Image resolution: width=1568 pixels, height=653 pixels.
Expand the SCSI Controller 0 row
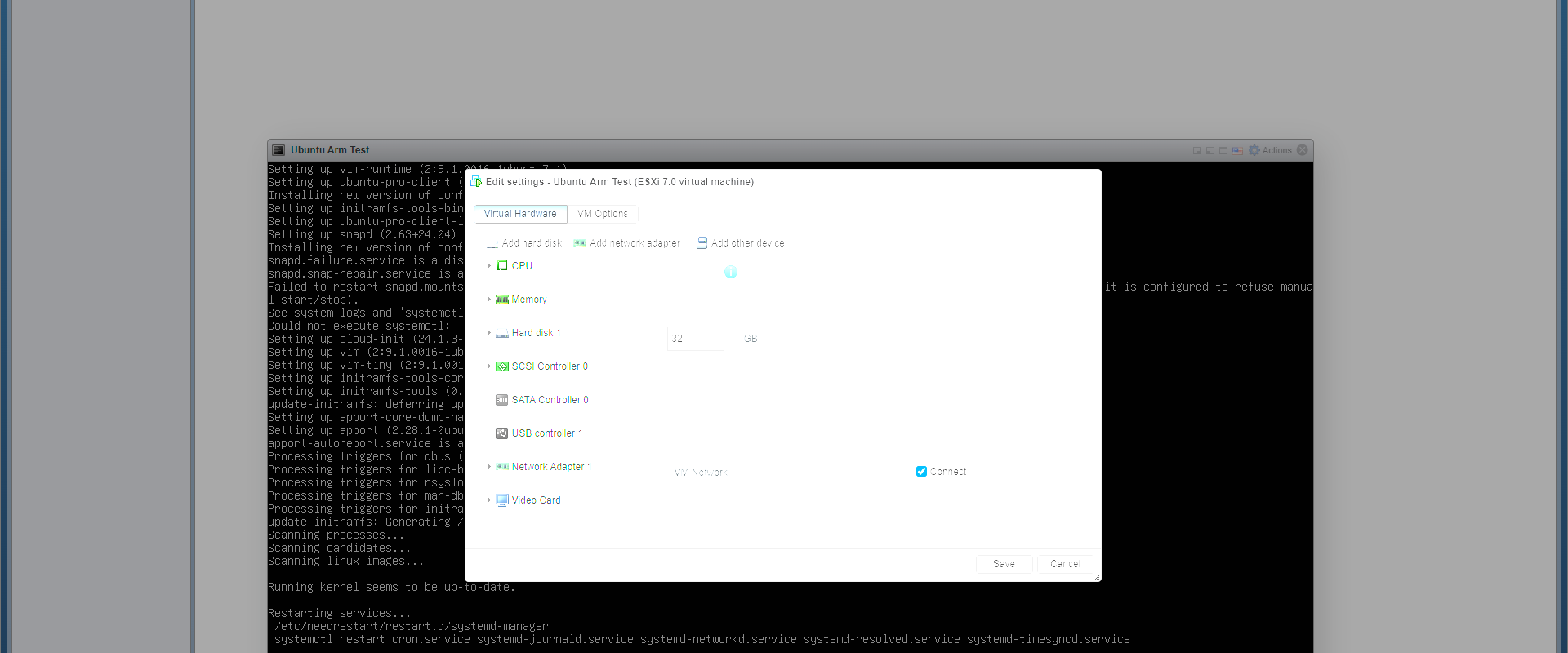click(489, 366)
